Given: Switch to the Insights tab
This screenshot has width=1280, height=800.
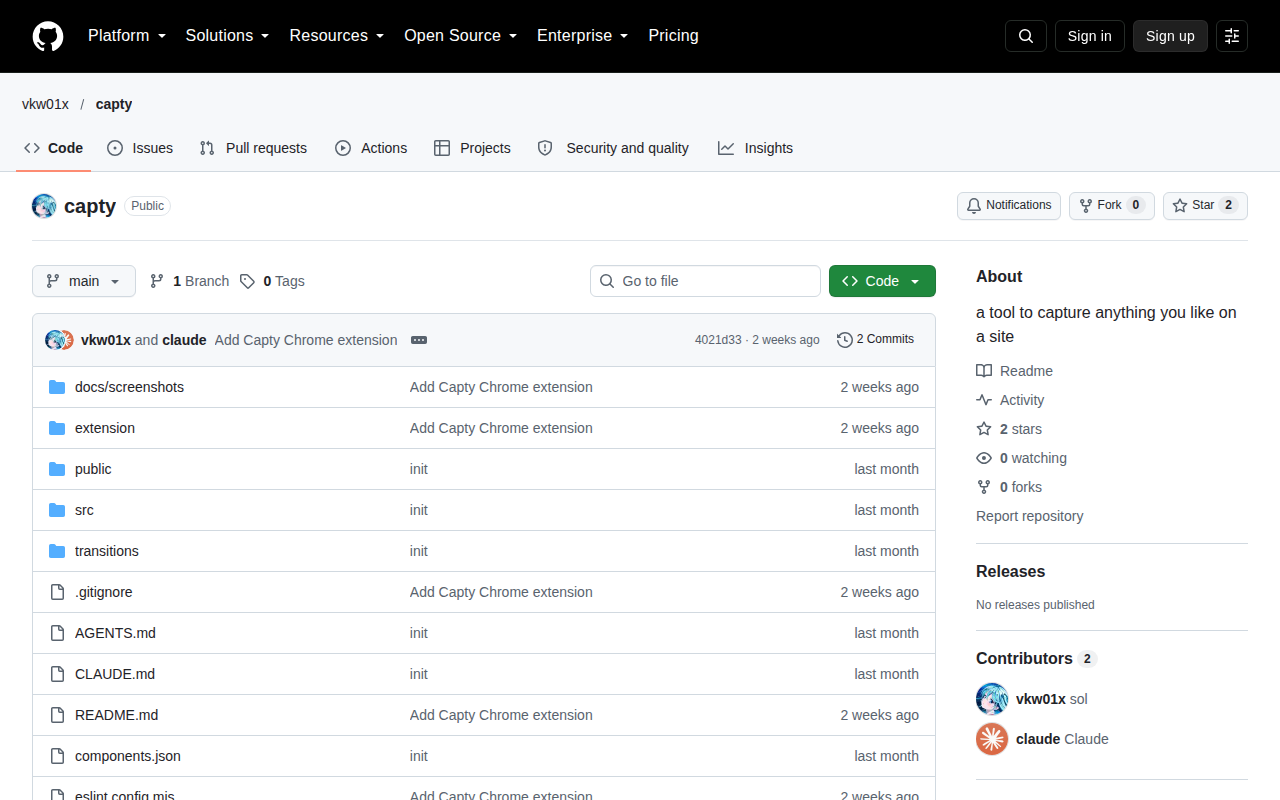Looking at the screenshot, I should [755, 148].
